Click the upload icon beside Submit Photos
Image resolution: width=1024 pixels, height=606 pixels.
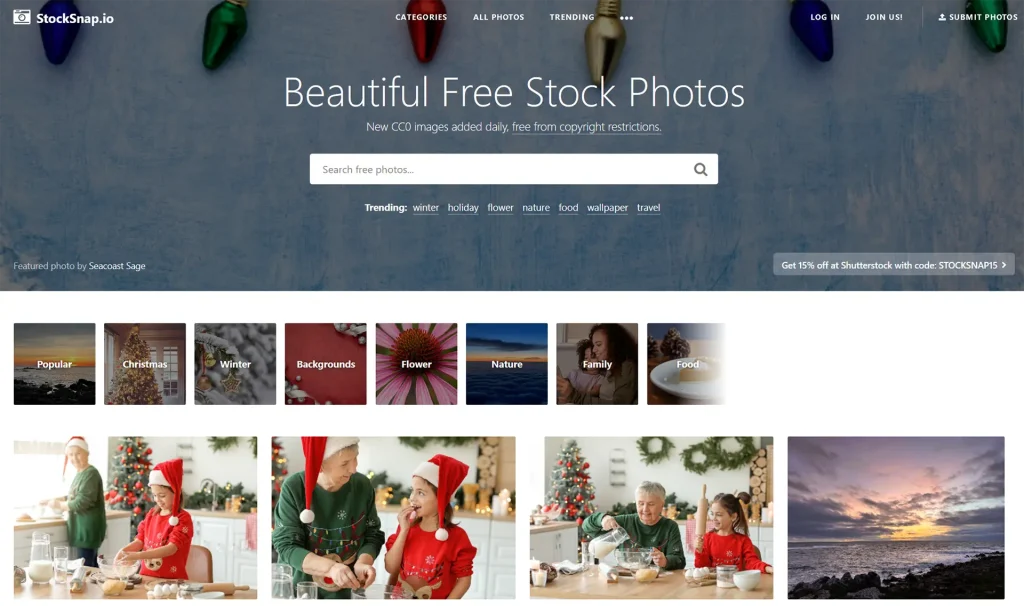942,18
